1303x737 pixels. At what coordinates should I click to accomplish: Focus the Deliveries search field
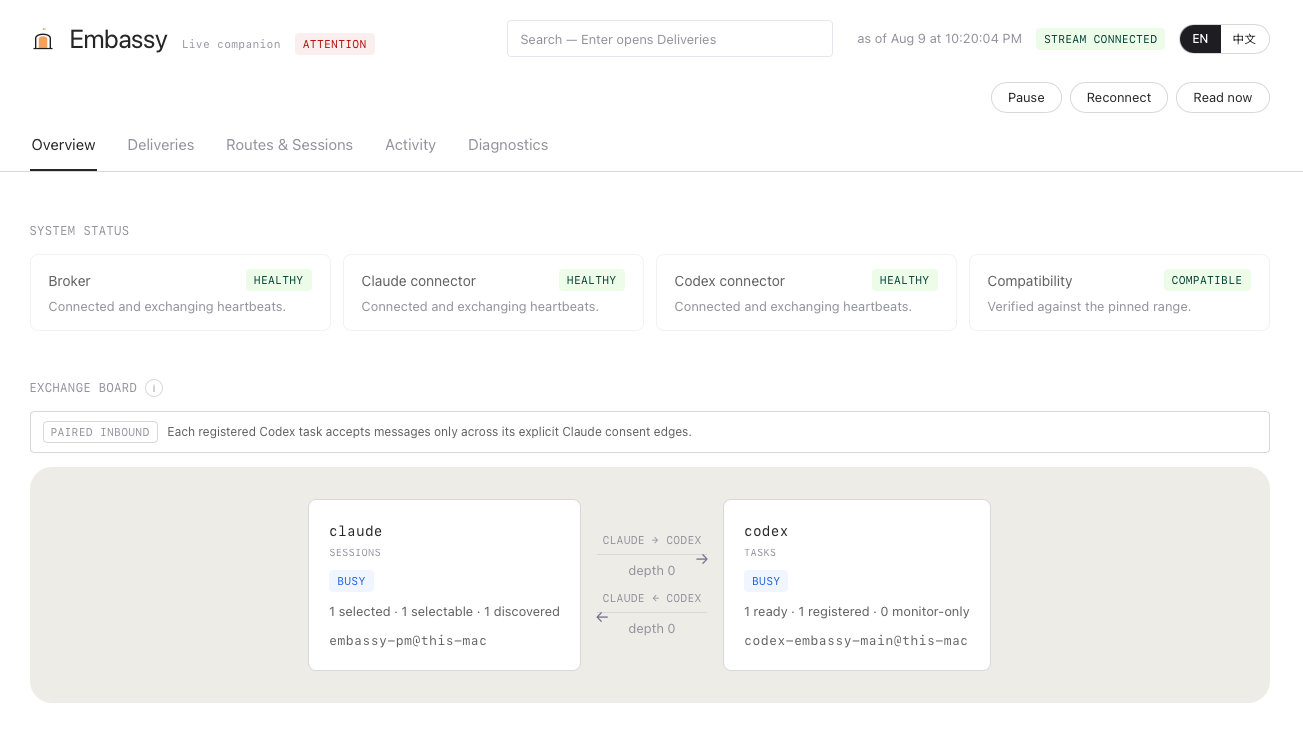(x=670, y=39)
